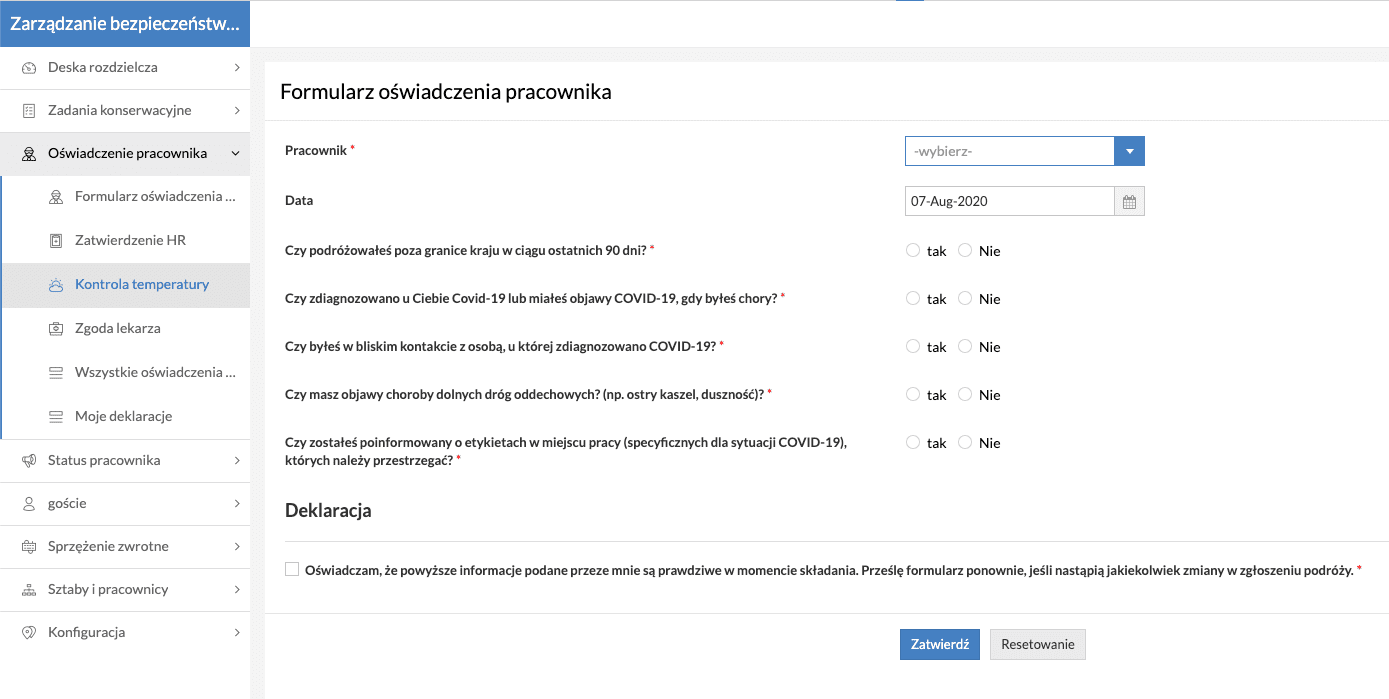The image size is (1389, 699).
Task: Click the Status pracownika megaphone icon
Action: click(x=29, y=461)
